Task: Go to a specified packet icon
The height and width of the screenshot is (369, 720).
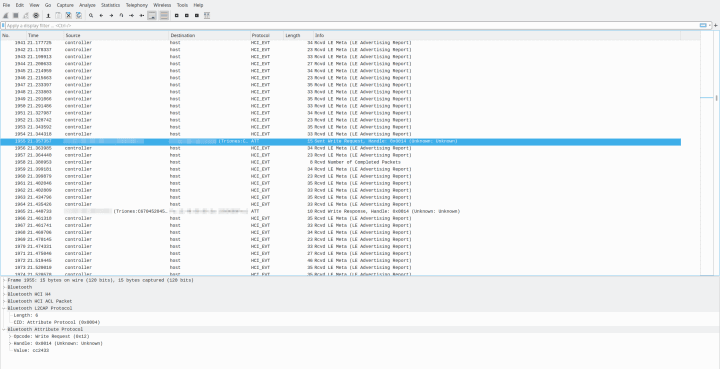Action: click(121, 16)
